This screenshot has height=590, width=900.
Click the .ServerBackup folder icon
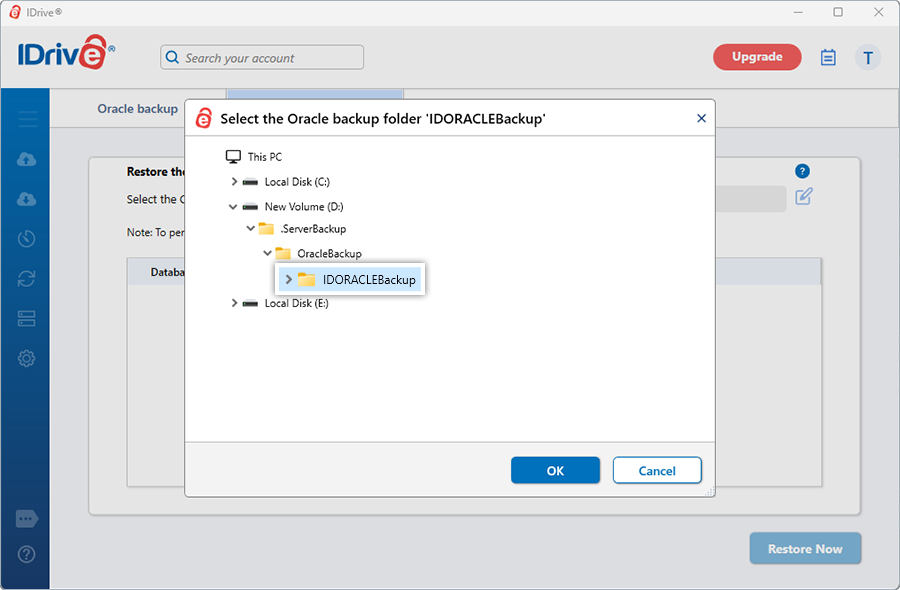click(266, 228)
